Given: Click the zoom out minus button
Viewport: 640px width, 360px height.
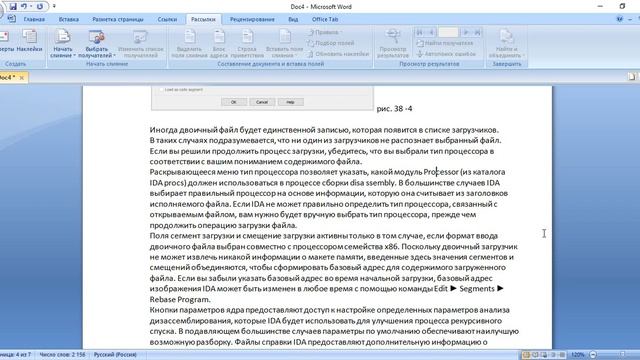Looking at the screenshot, I should pyautogui.click(x=593, y=355).
